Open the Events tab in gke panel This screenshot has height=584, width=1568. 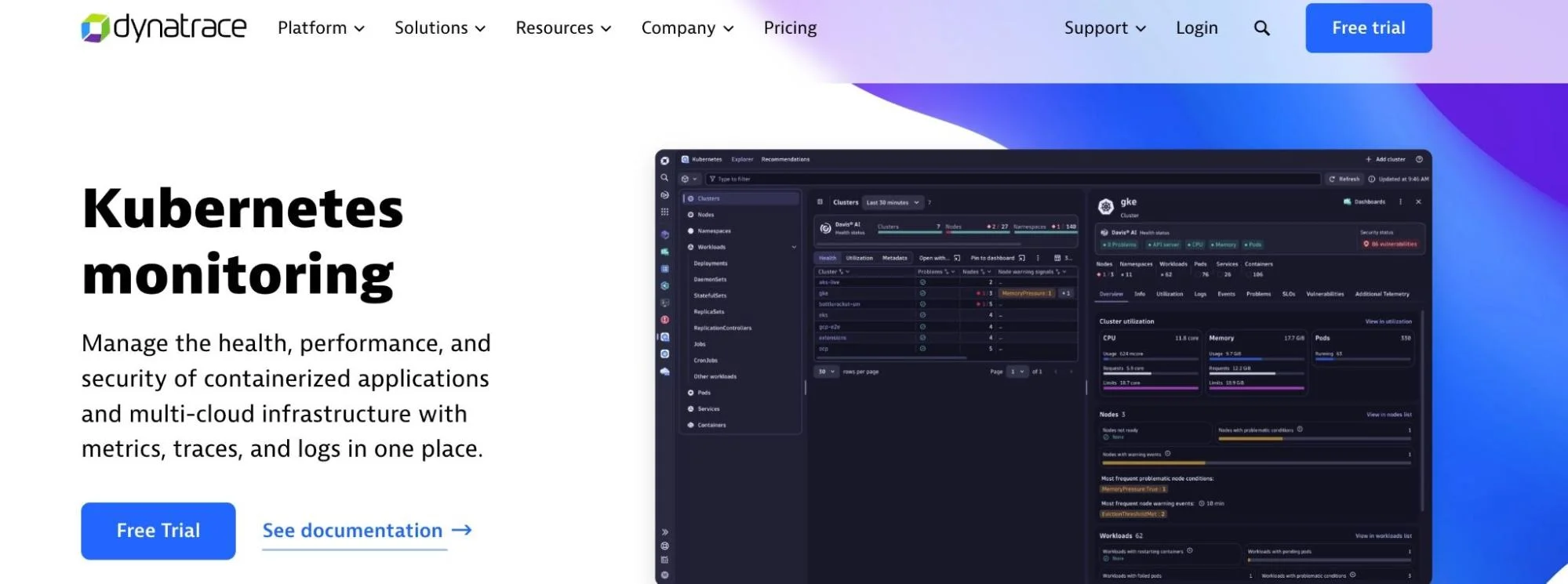[1226, 294]
